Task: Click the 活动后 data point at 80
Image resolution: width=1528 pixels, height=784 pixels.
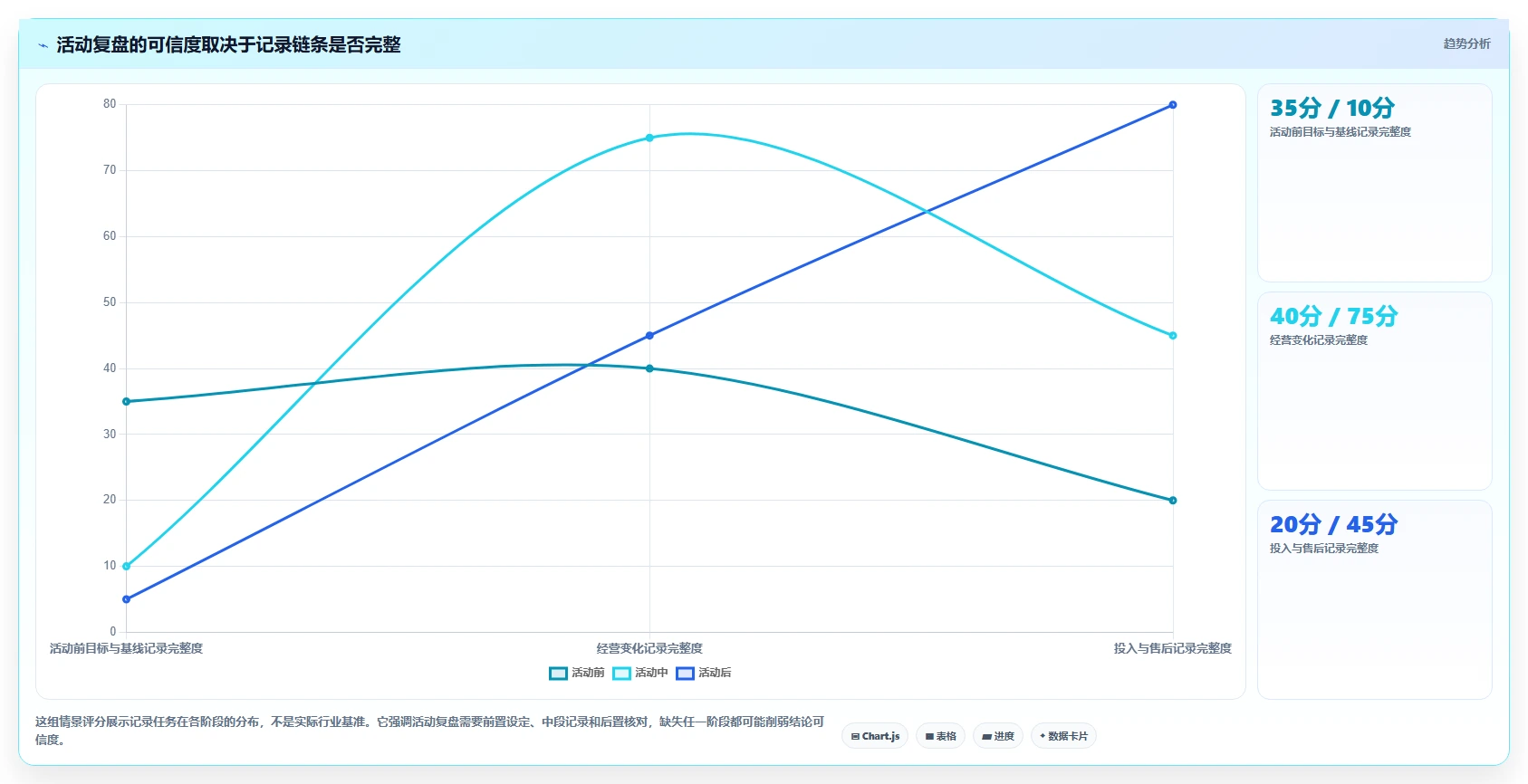Action: click(x=1172, y=105)
